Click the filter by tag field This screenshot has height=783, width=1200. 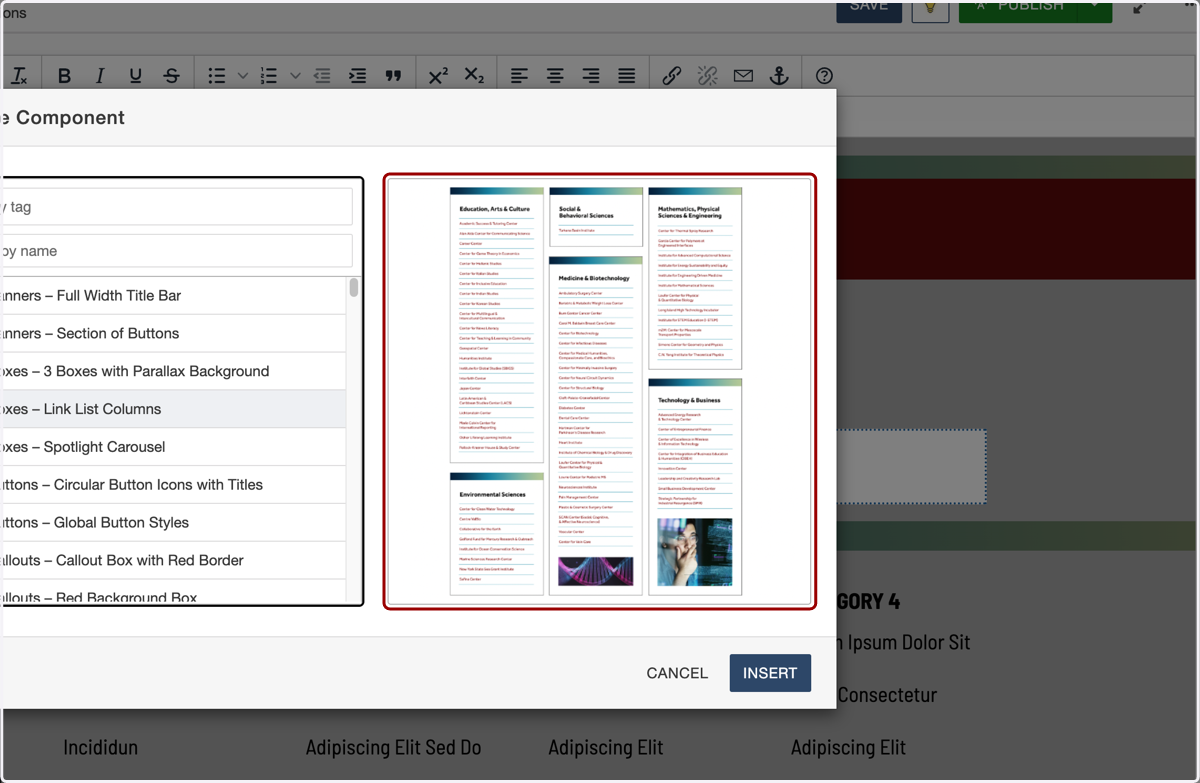click(x=177, y=207)
